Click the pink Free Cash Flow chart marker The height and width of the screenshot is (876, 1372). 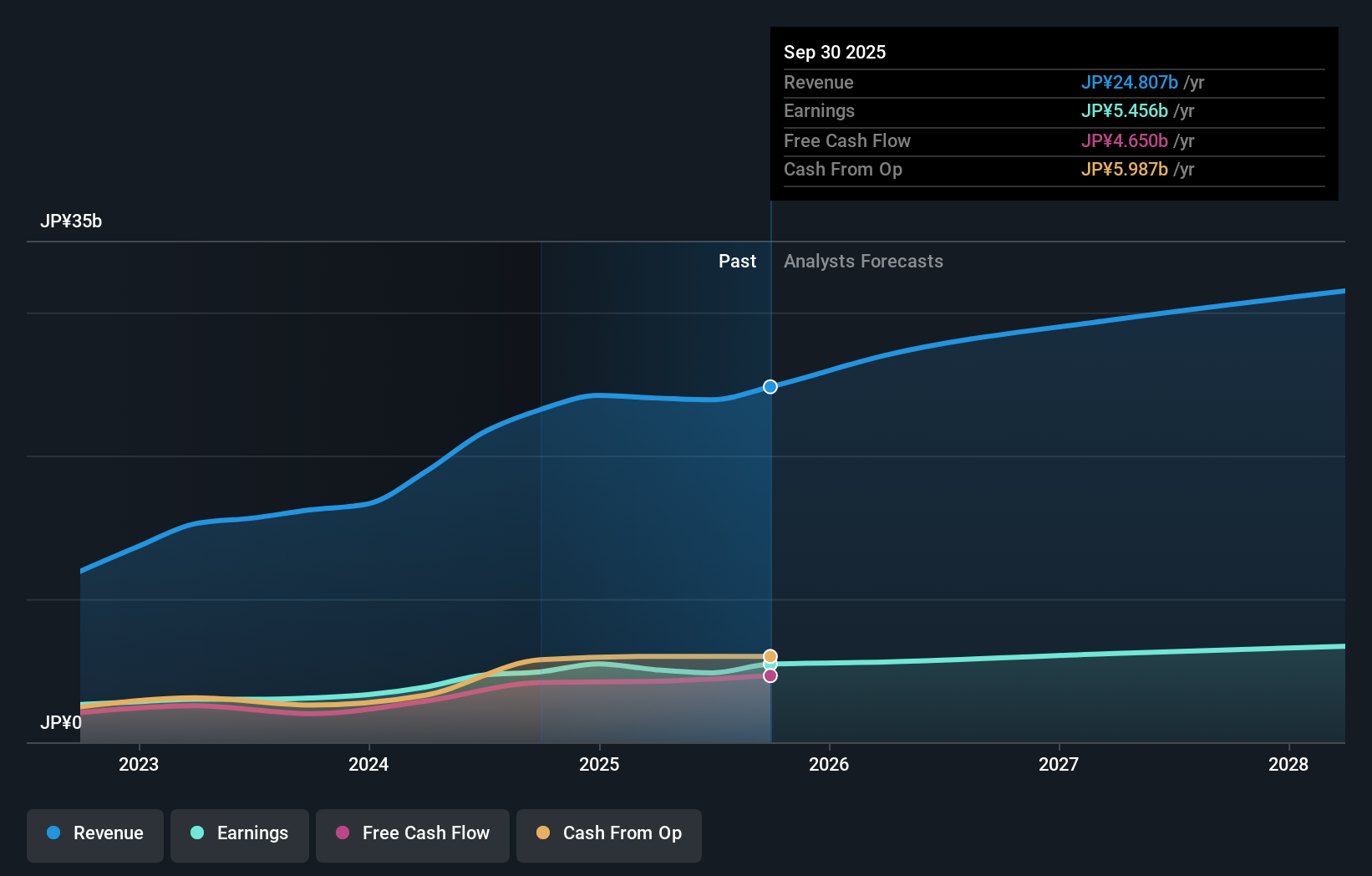tap(770, 675)
